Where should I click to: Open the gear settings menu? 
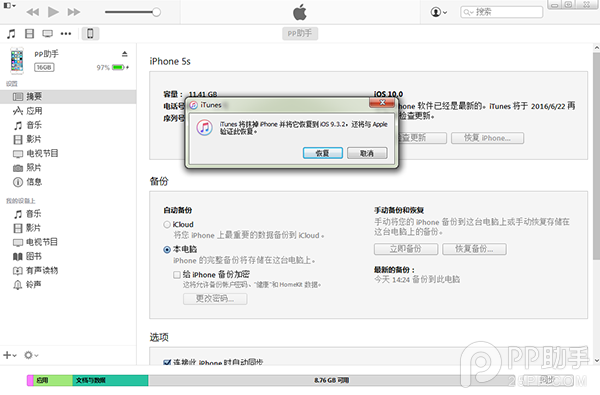pos(31,356)
